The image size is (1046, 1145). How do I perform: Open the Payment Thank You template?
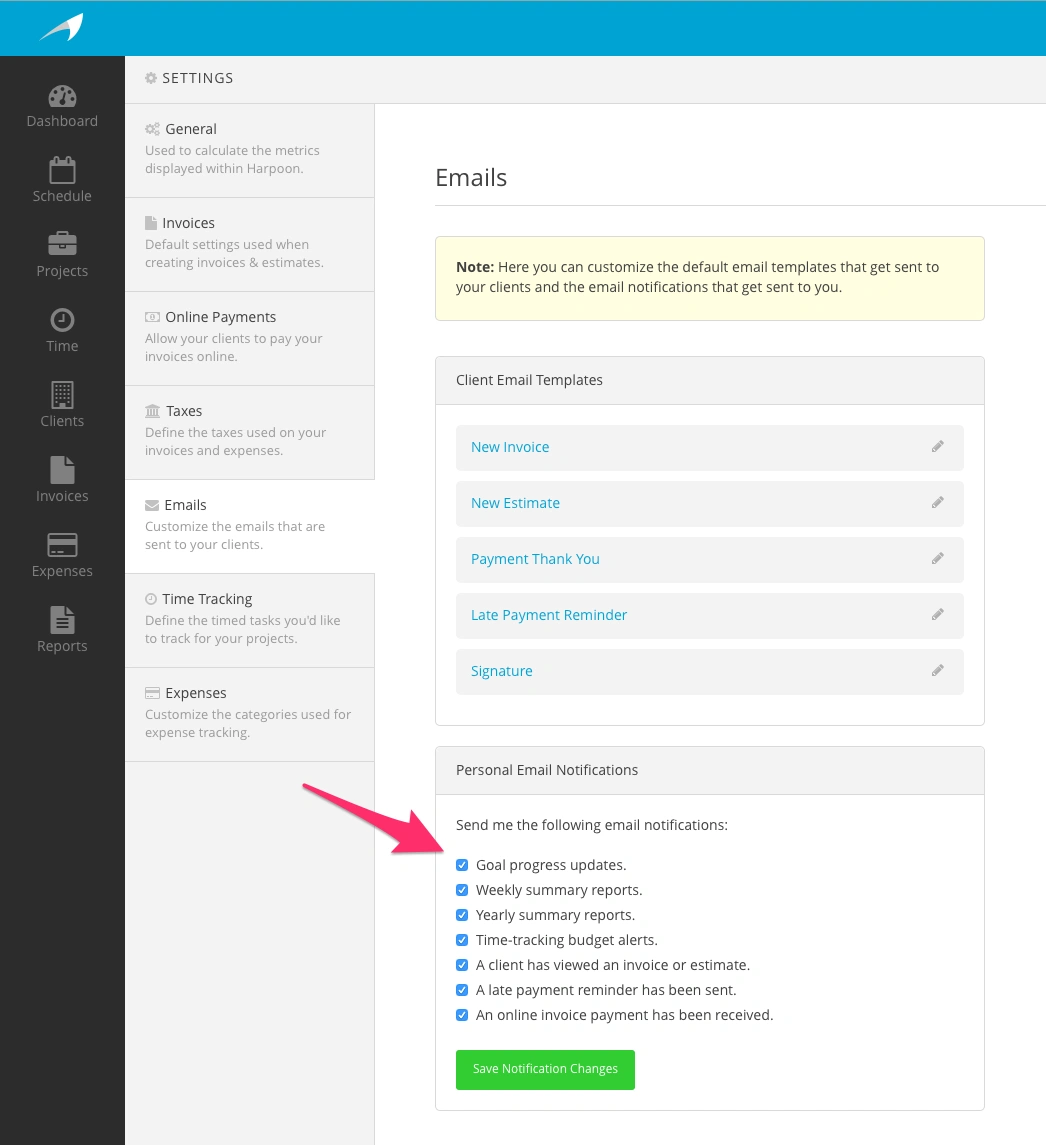point(535,559)
